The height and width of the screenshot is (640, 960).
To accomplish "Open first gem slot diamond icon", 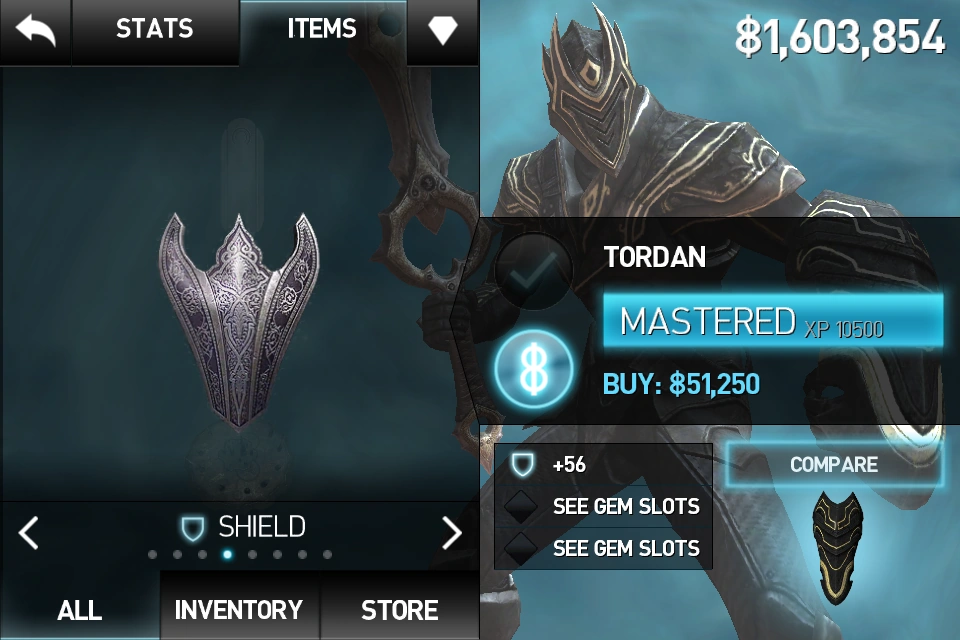I will [x=521, y=506].
